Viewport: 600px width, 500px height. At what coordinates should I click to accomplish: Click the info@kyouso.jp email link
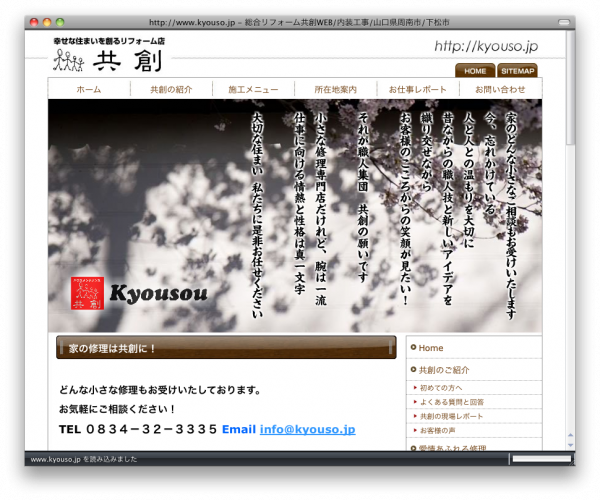click(308, 429)
